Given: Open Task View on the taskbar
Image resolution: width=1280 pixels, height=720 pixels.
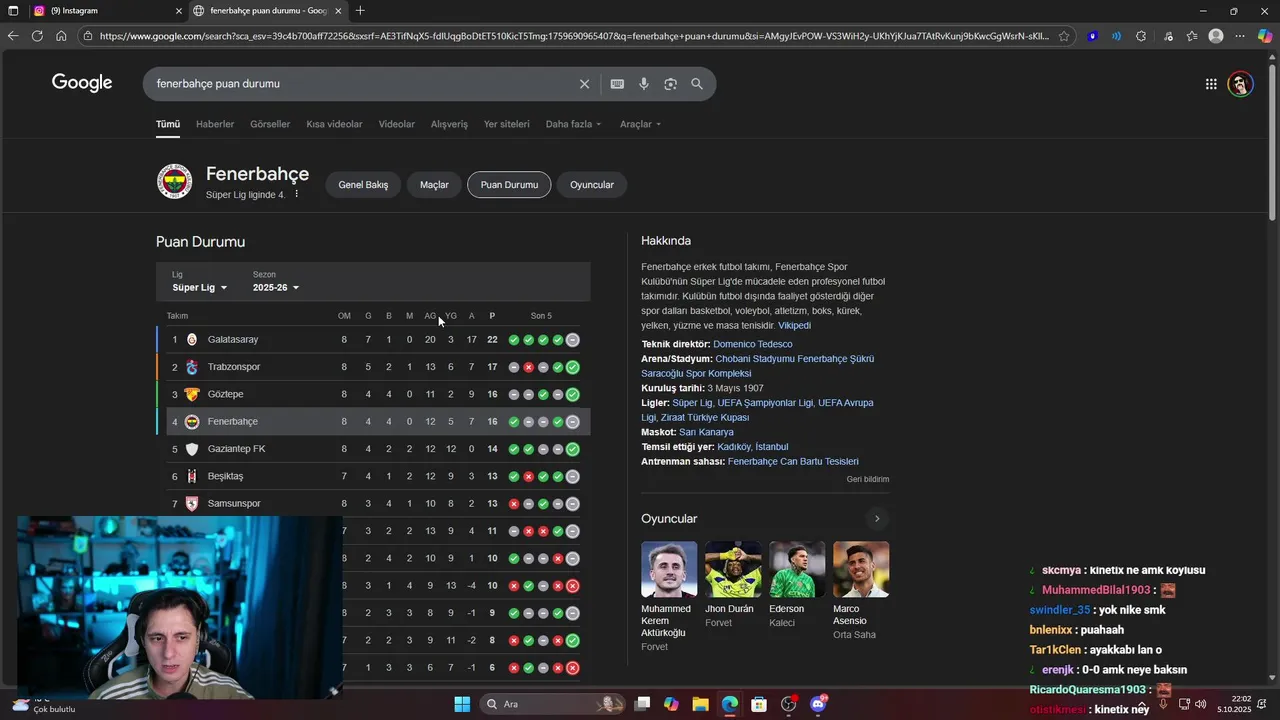Looking at the screenshot, I should coord(642,704).
